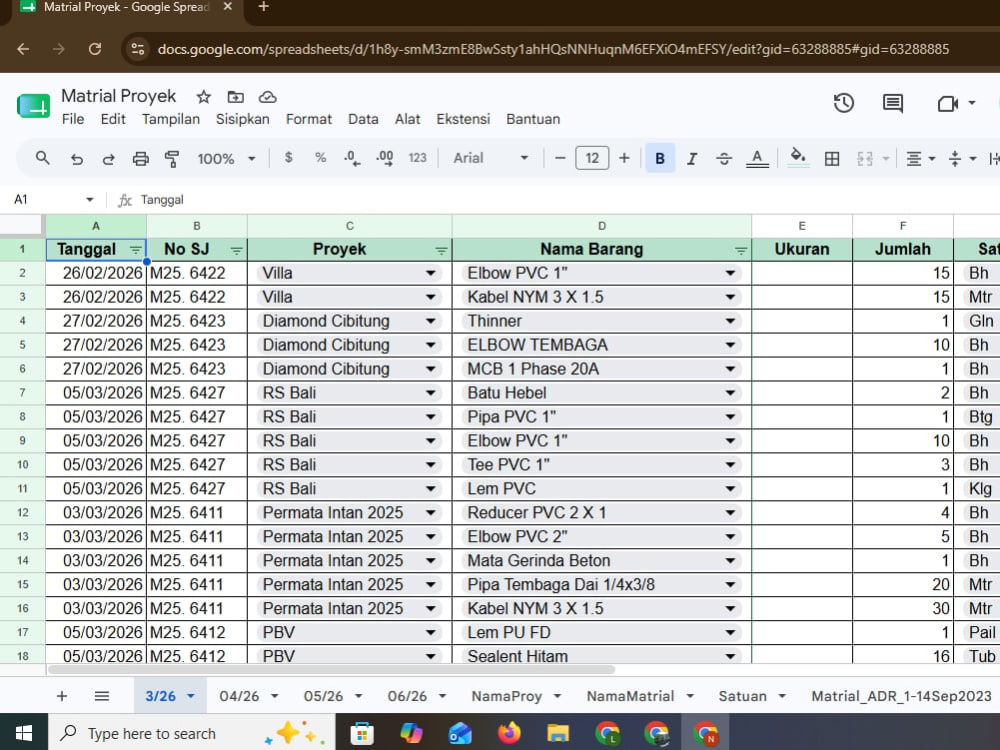This screenshot has width=1000, height=750.
Task: Open the Arial font dropdown
Action: click(x=490, y=158)
